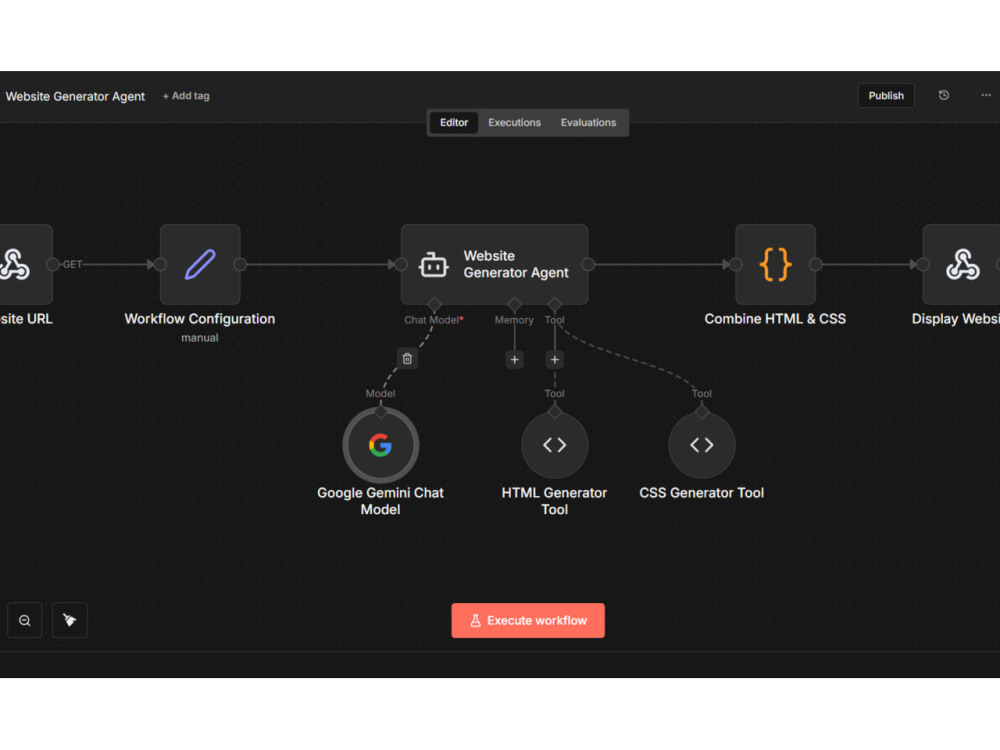
Task: Click the GET output connector of site URL node
Action: [53, 264]
